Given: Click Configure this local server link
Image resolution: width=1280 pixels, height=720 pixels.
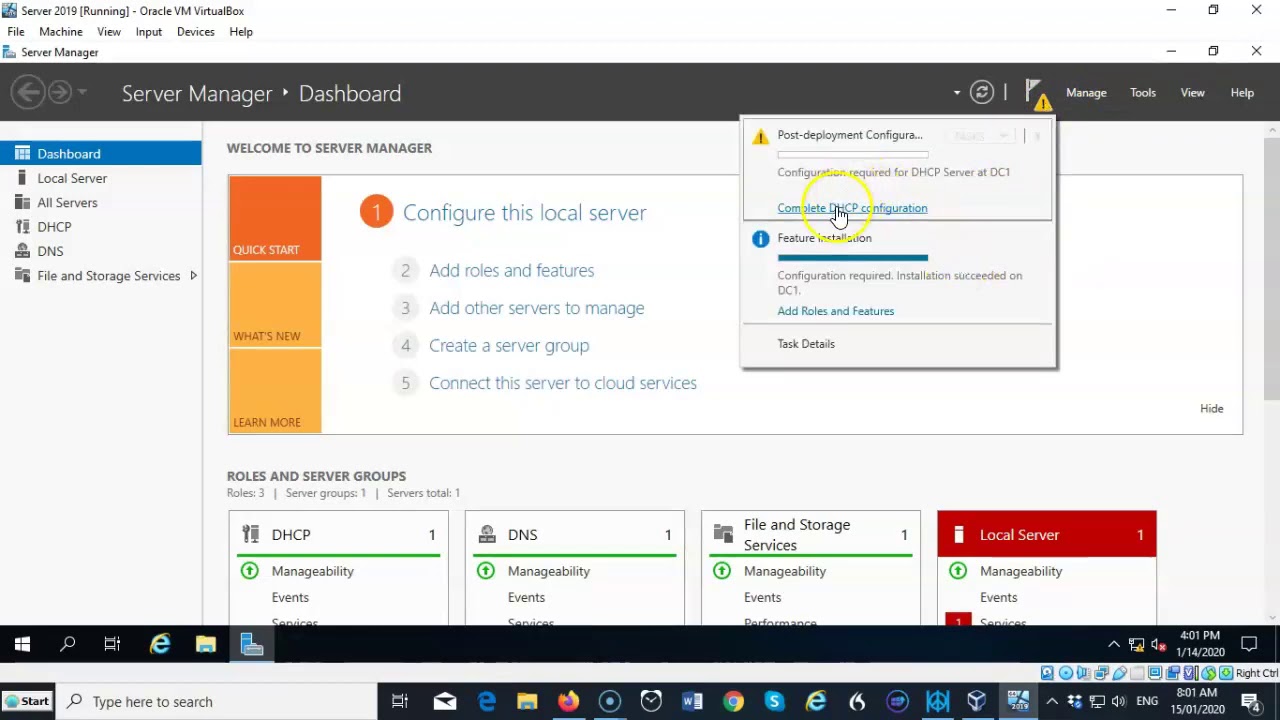Looking at the screenshot, I should click(x=524, y=213).
